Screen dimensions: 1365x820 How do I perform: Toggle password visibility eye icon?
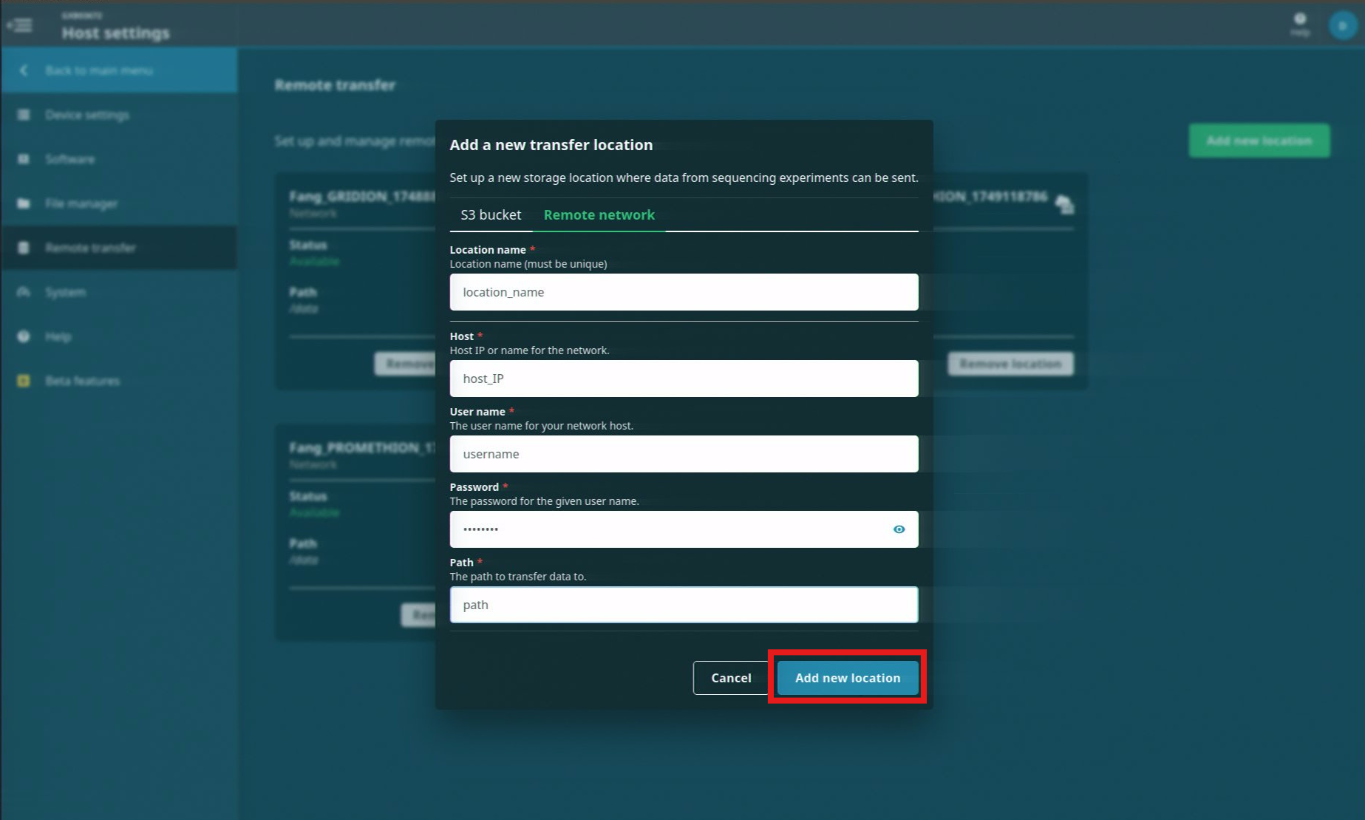[x=899, y=529]
